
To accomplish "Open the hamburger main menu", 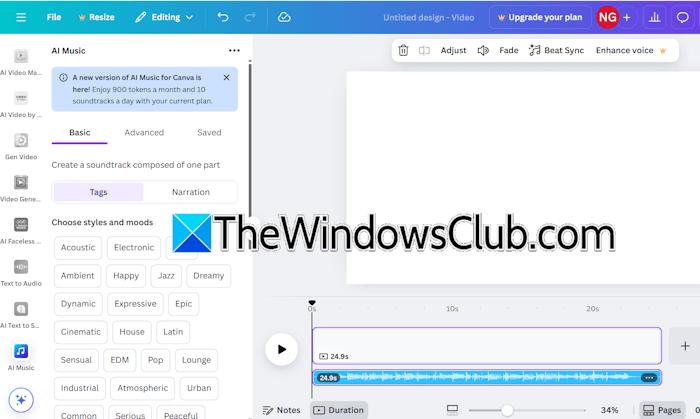I will coord(21,17).
